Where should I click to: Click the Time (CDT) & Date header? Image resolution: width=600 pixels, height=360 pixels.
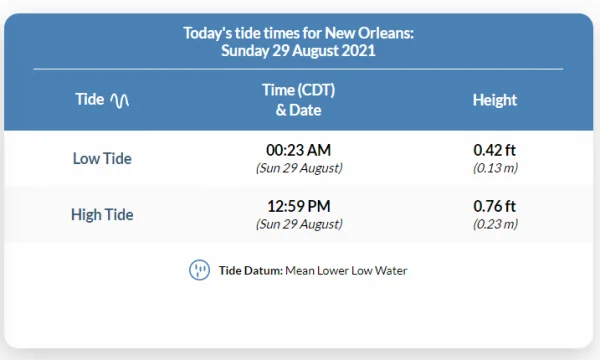[298, 100]
